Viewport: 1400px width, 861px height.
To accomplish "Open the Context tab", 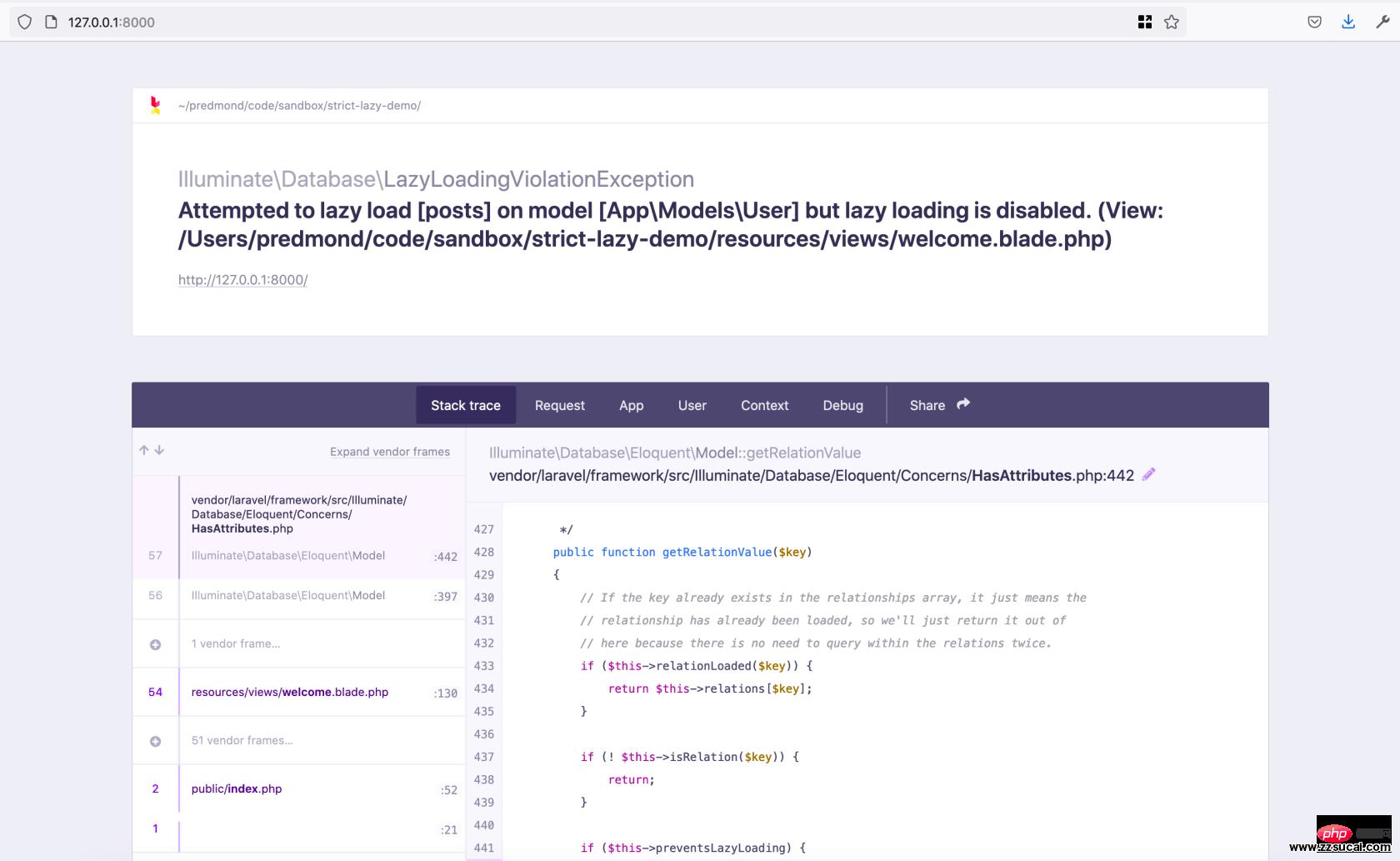I will click(x=764, y=405).
